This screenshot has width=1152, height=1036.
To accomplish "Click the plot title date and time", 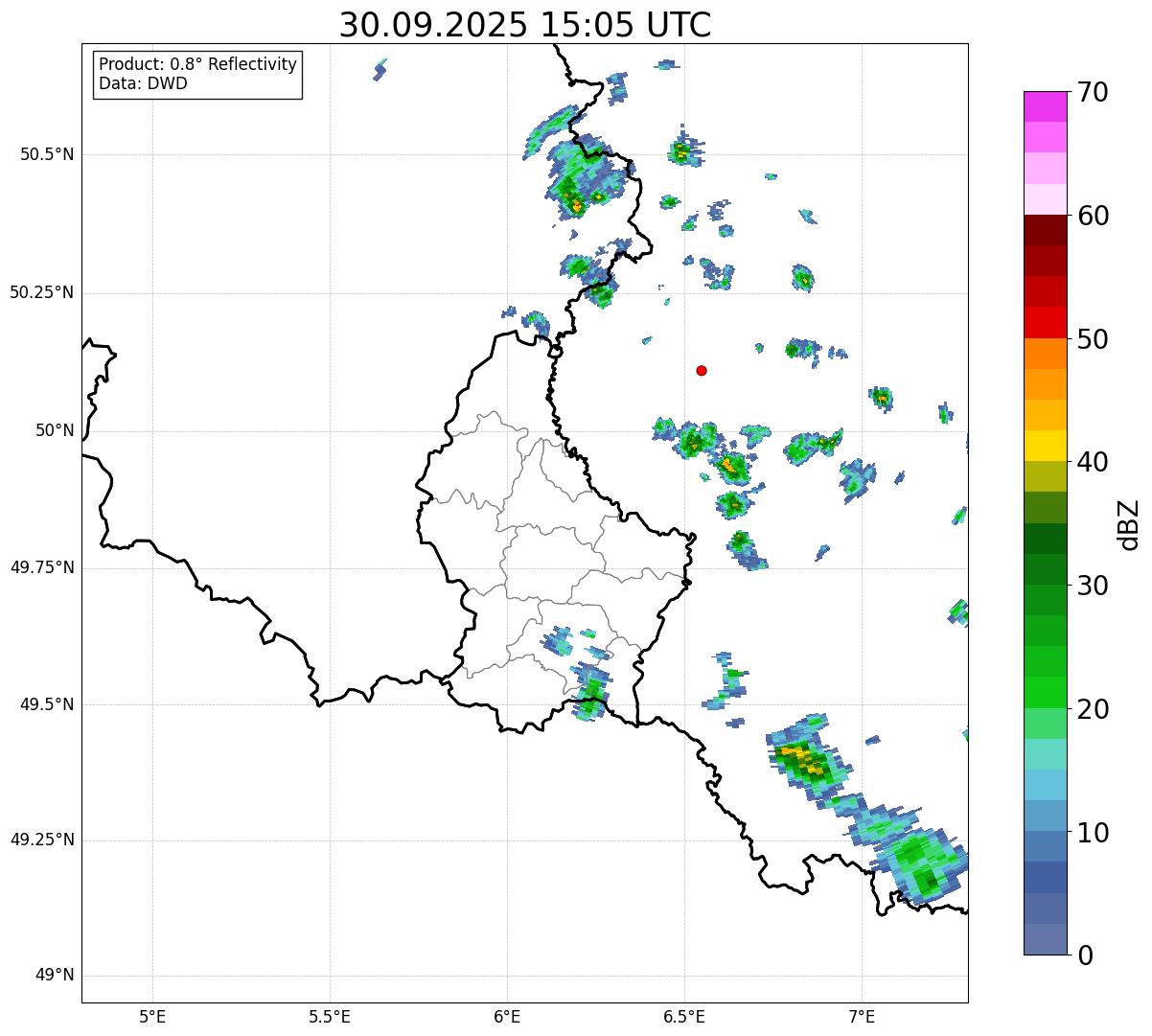I will point(525,25).
